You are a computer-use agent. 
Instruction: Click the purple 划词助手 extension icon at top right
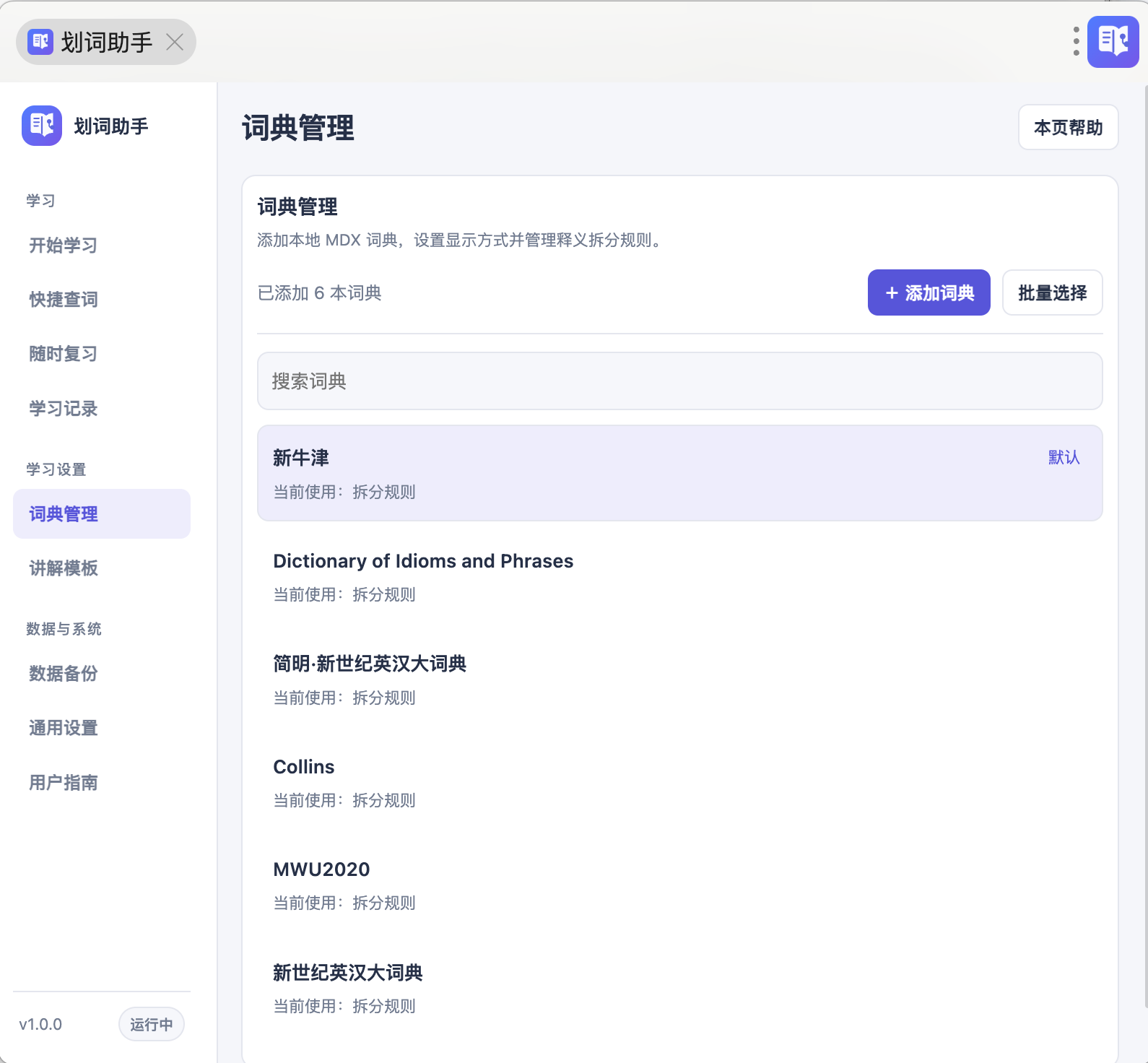pos(1113,41)
